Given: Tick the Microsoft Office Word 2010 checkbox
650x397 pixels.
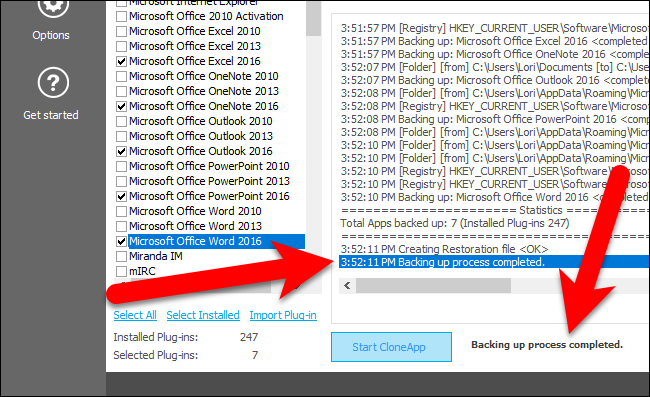Looking at the screenshot, I should pyautogui.click(x=121, y=211).
